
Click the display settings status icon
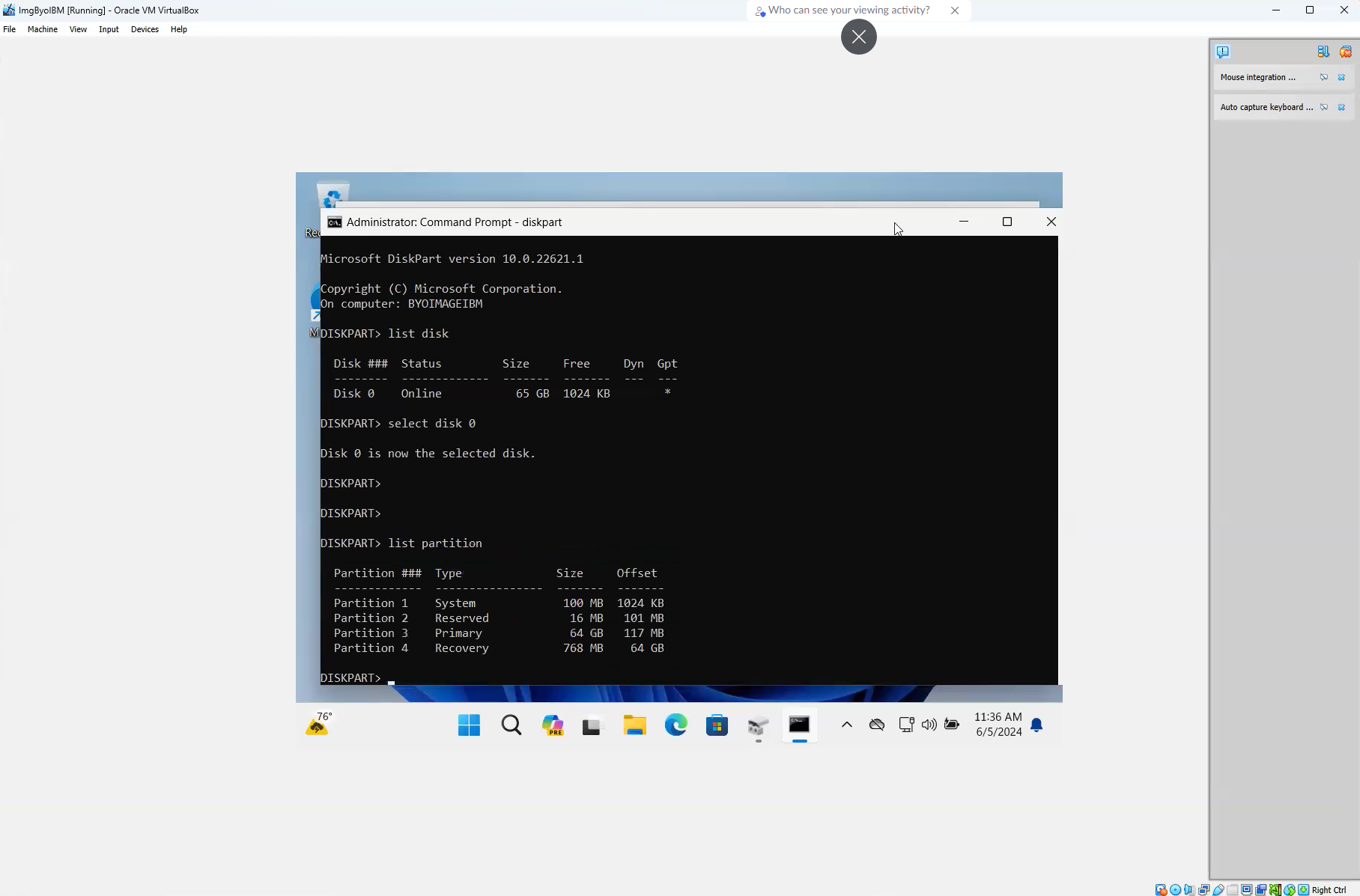[1247, 890]
